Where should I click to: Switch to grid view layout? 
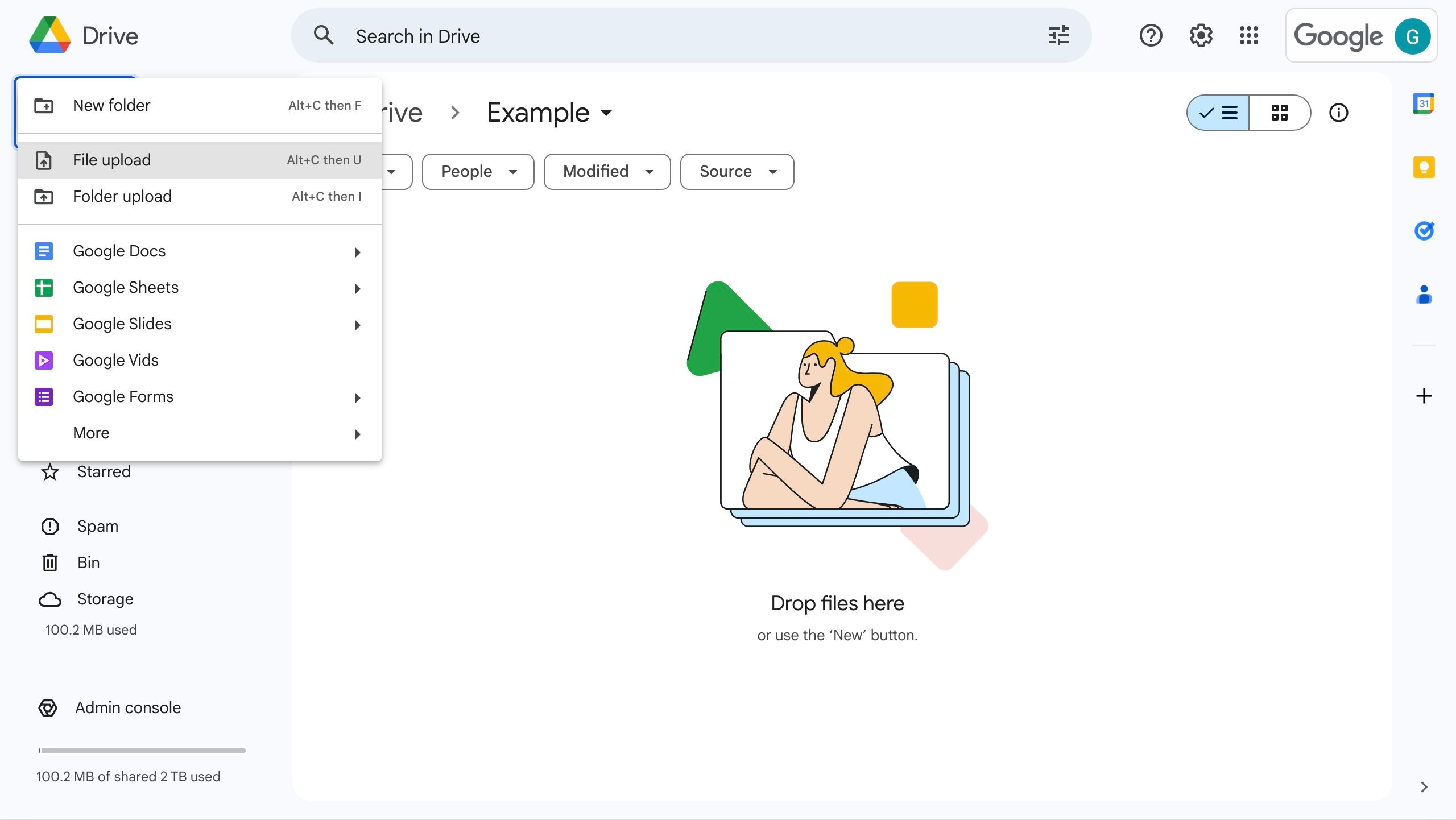[1280, 113]
